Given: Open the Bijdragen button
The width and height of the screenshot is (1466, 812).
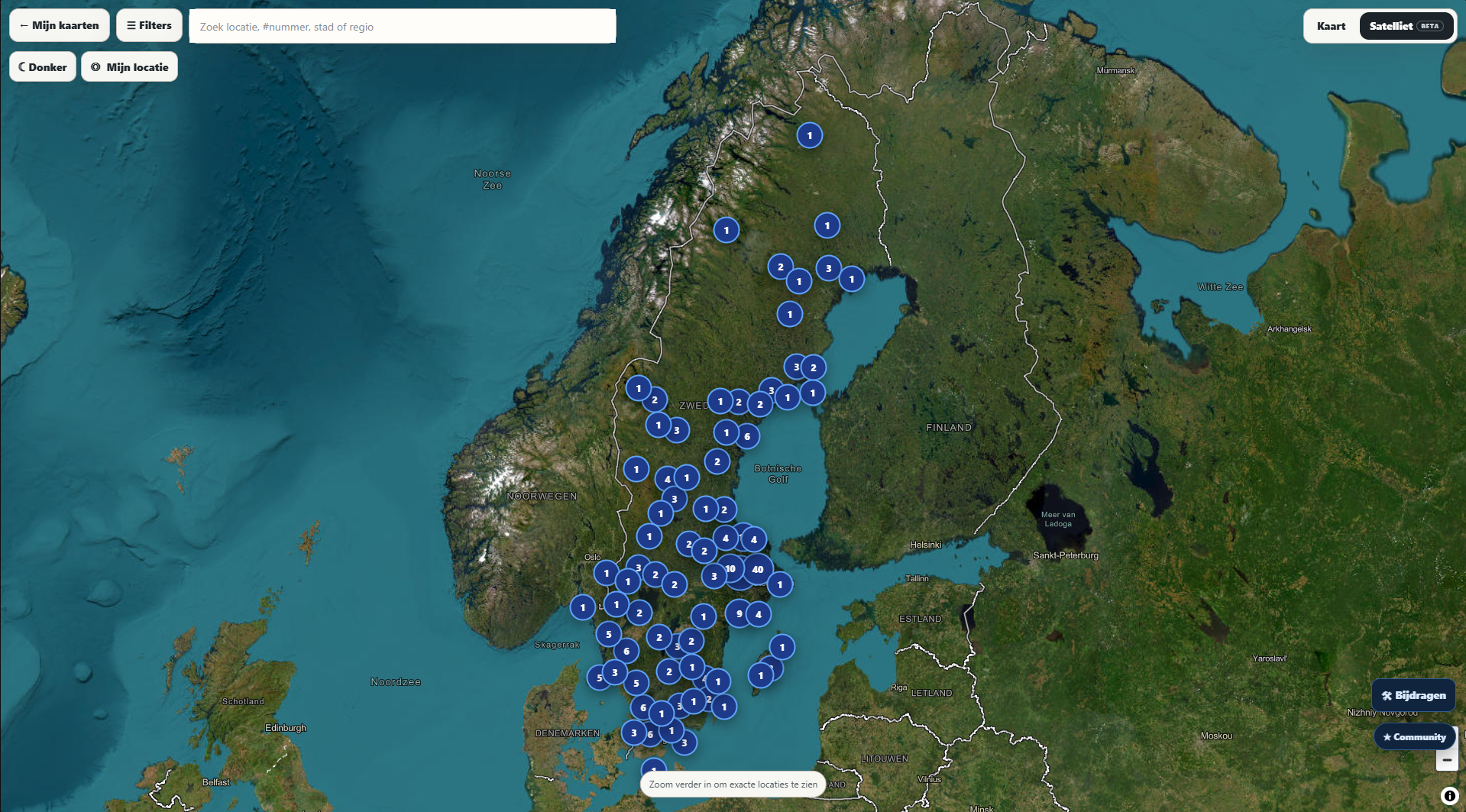Looking at the screenshot, I should [x=1414, y=695].
